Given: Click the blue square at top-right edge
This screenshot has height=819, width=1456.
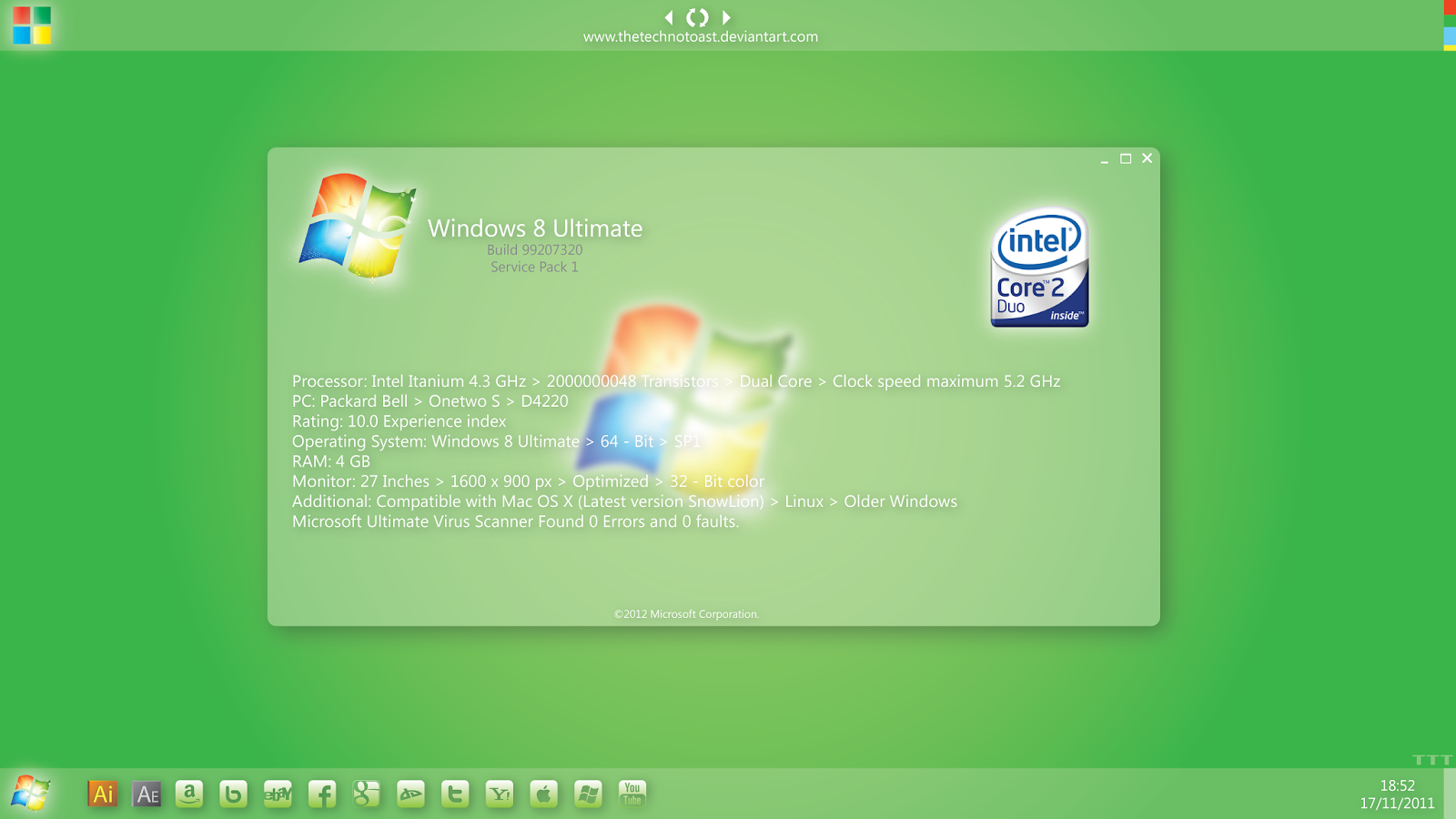Looking at the screenshot, I should pyautogui.click(x=1450, y=35).
